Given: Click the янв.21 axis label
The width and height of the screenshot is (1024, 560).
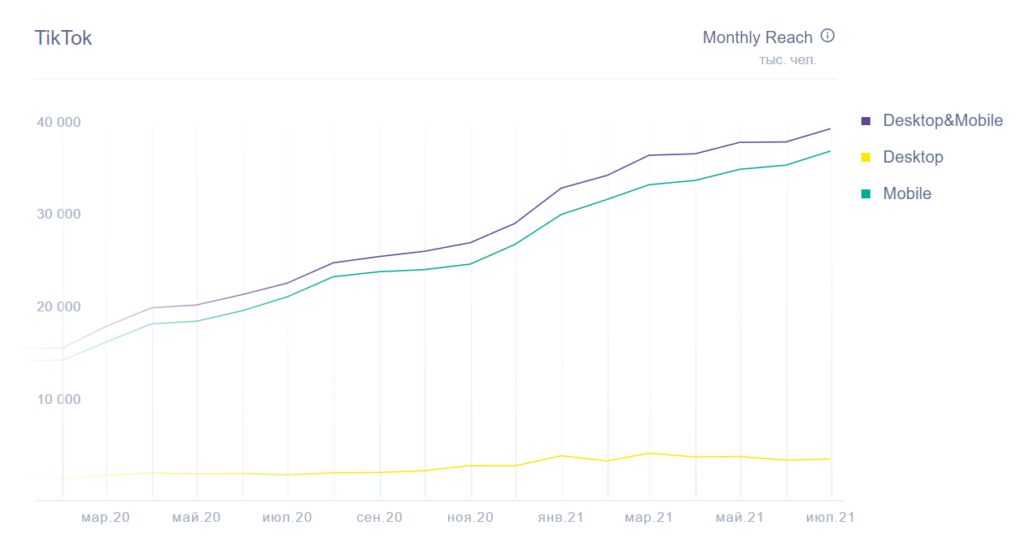Looking at the screenshot, I should click(560, 518).
